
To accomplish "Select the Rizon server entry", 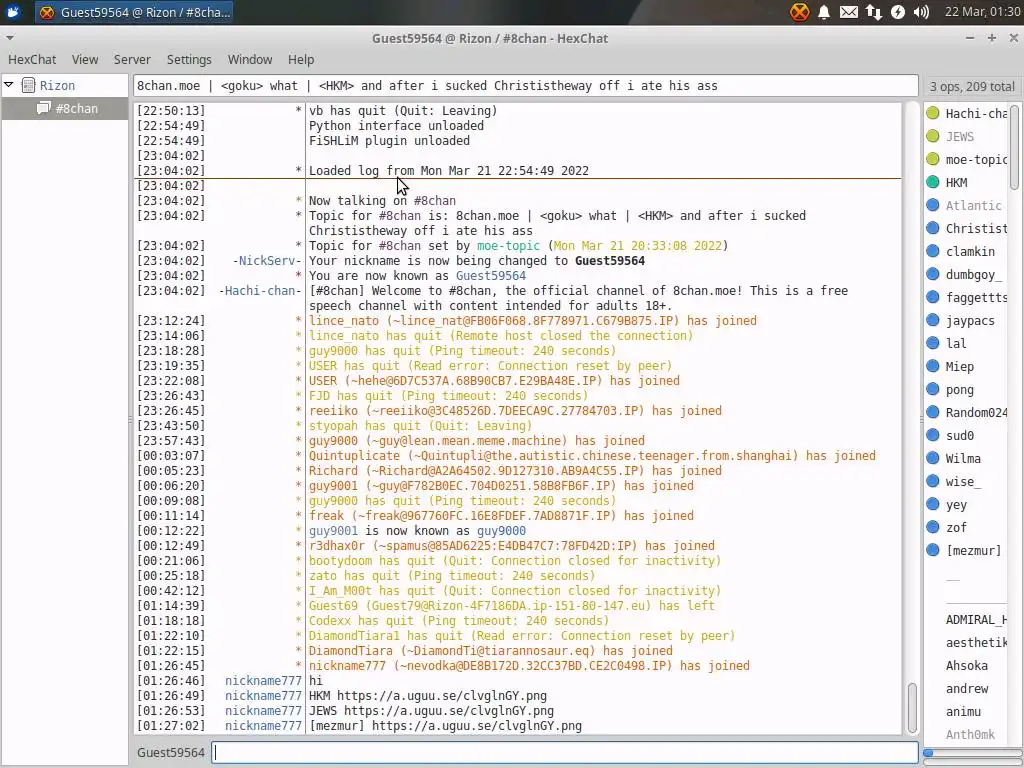I will point(57,86).
